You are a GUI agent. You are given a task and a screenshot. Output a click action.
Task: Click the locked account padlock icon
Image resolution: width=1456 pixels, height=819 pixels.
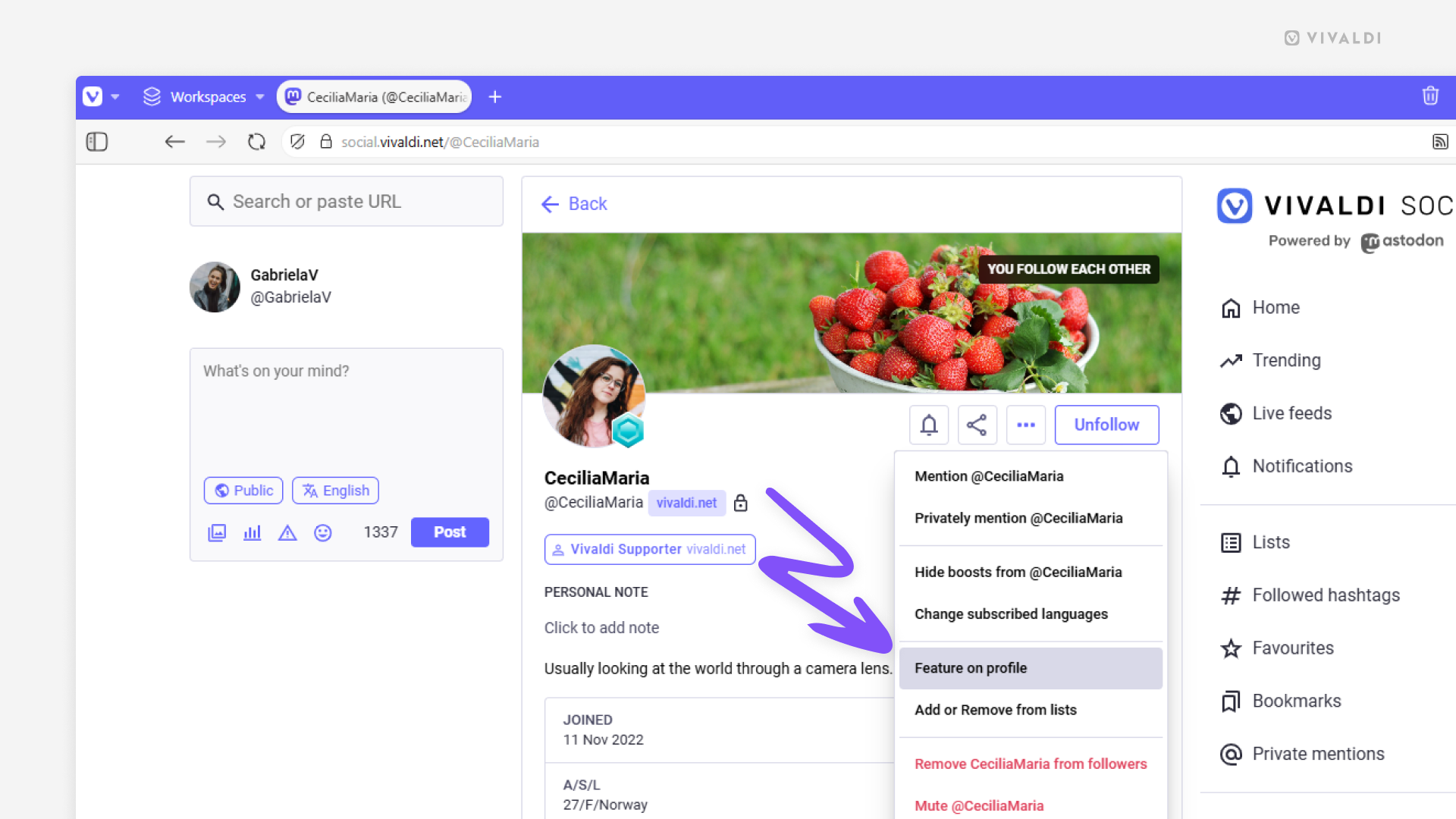click(741, 503)
